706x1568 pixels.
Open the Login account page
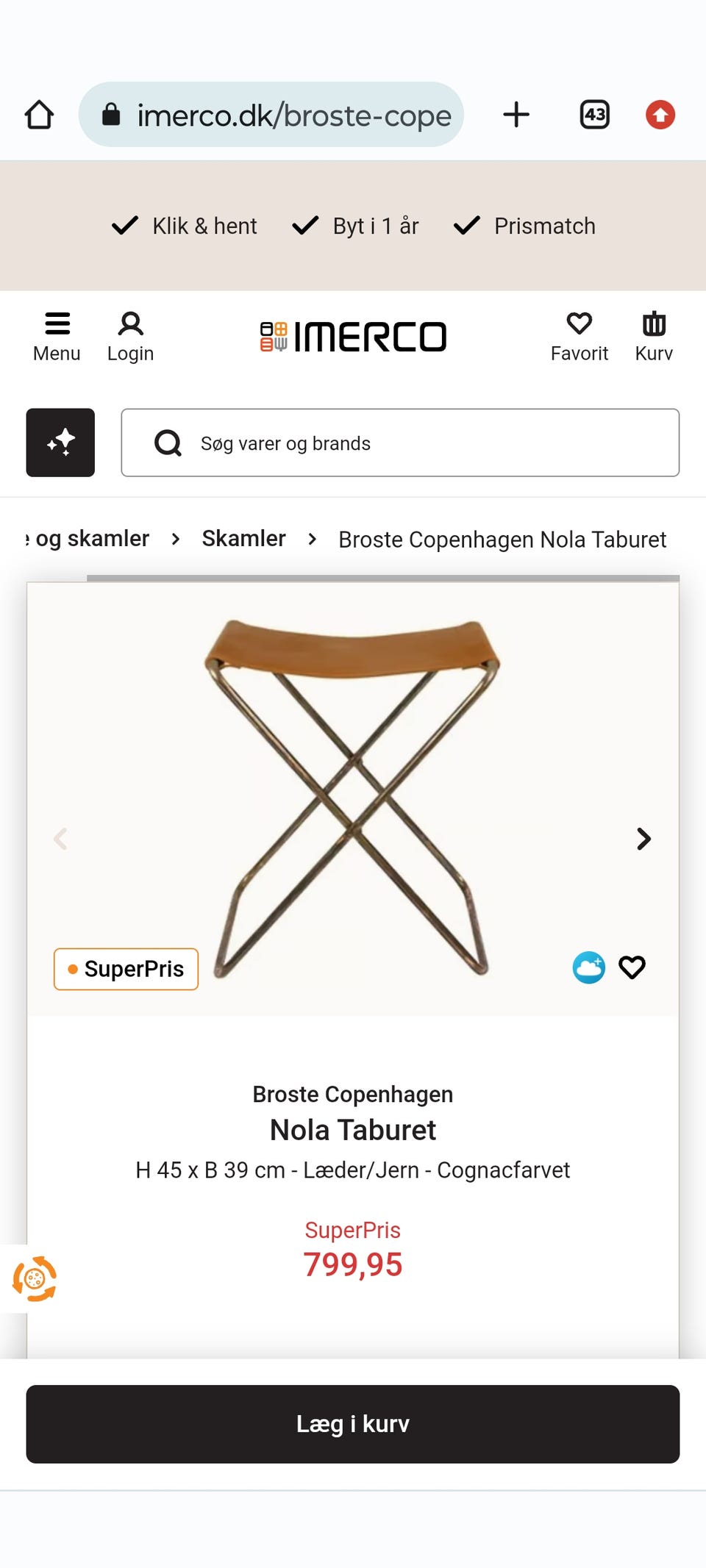(130, 337)
